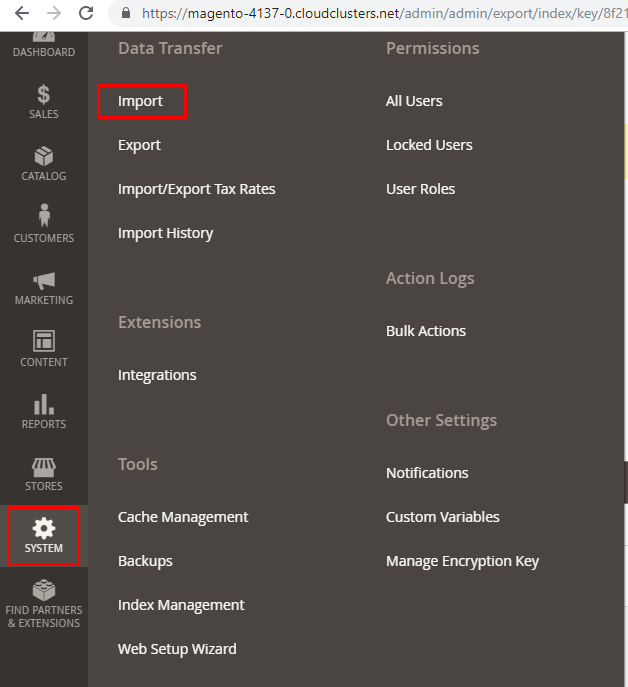Open the Import menu item
Image resolution: width=628 pixels, height=687 pixels.
point(141,101)
